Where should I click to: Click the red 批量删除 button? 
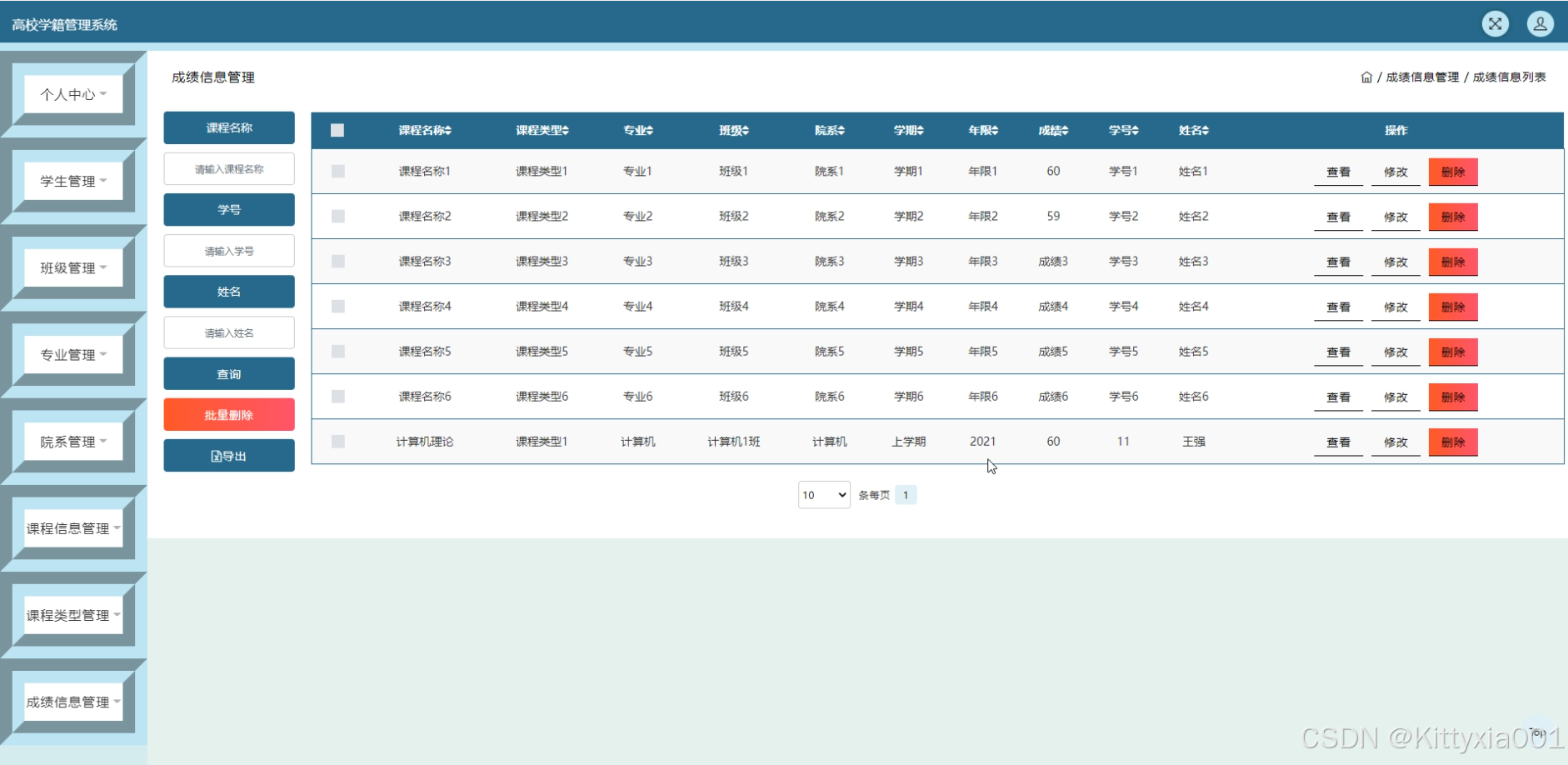pyautogui.click(x=229, y=415)
